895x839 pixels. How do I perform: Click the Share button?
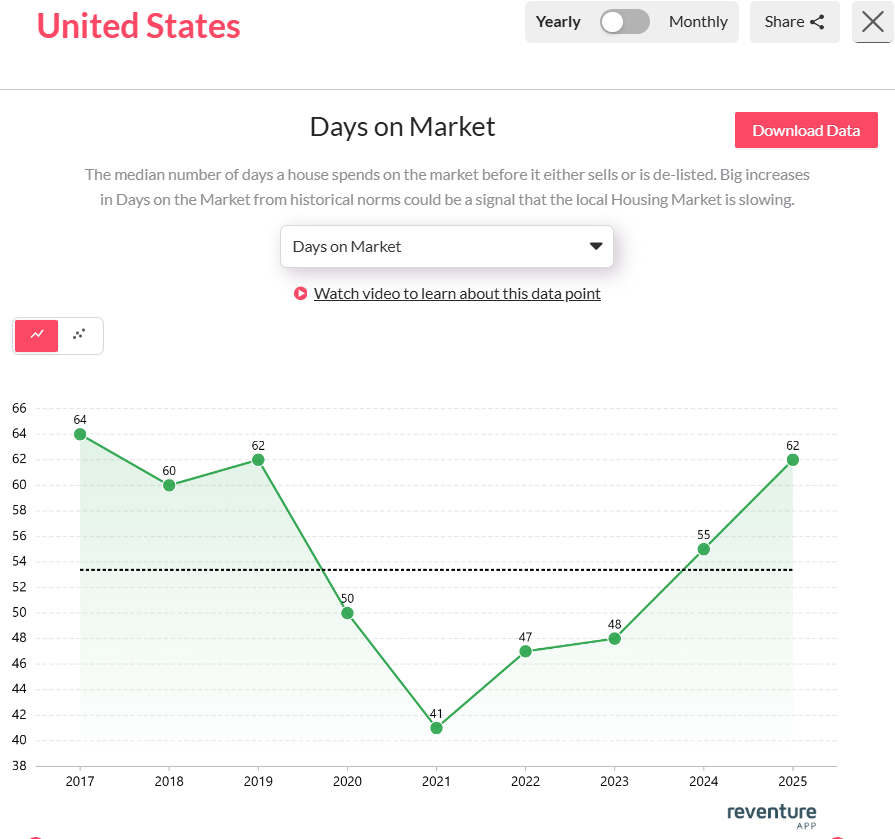pos(795,22)
